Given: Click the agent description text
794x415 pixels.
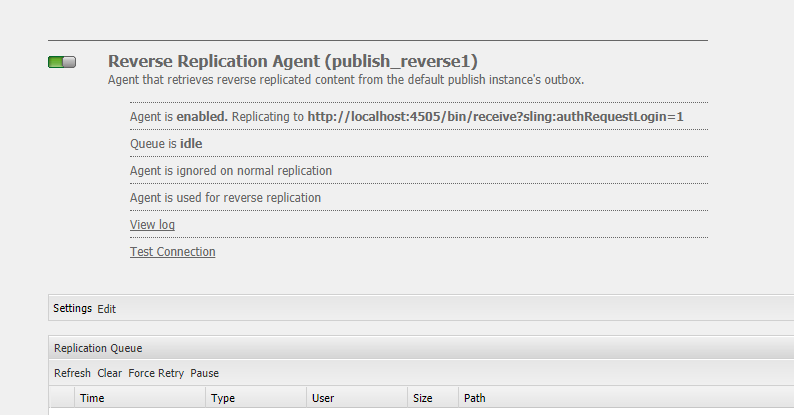Looking at the screenshot, I should [346, 80].
